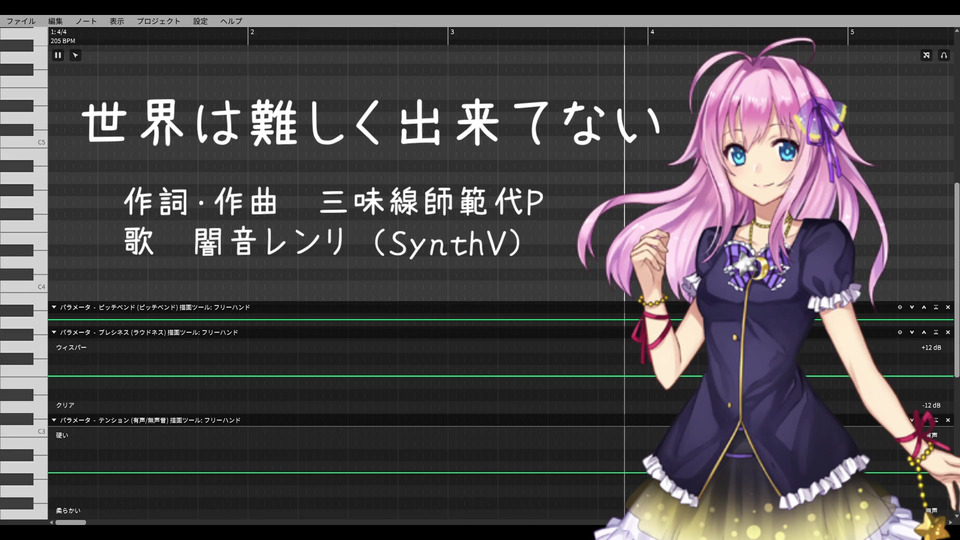Select the pointer tool icon
960x540 pixels.
[x=75, y=55]
